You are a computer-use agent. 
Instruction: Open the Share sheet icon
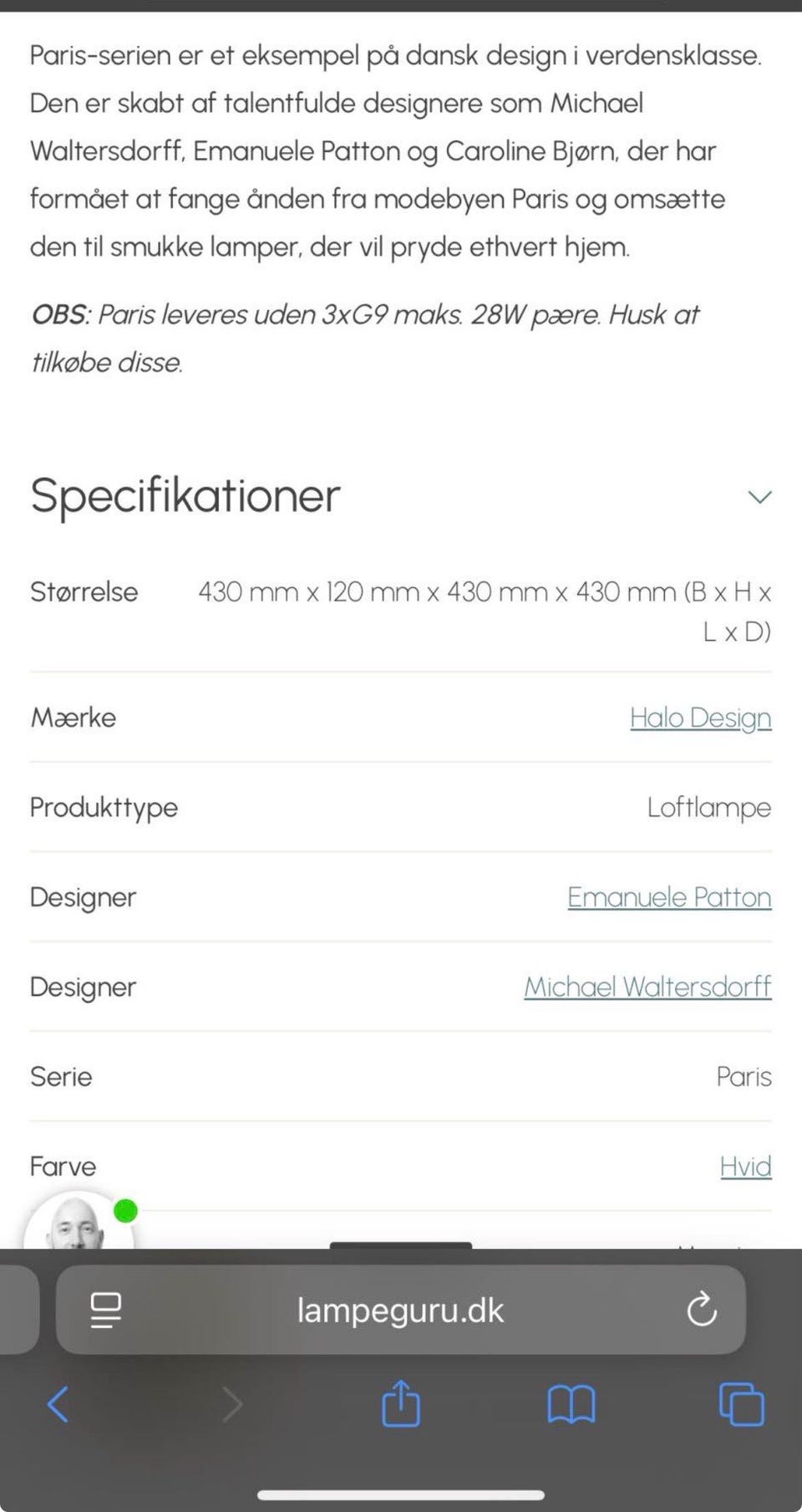tap(400, 1403)
